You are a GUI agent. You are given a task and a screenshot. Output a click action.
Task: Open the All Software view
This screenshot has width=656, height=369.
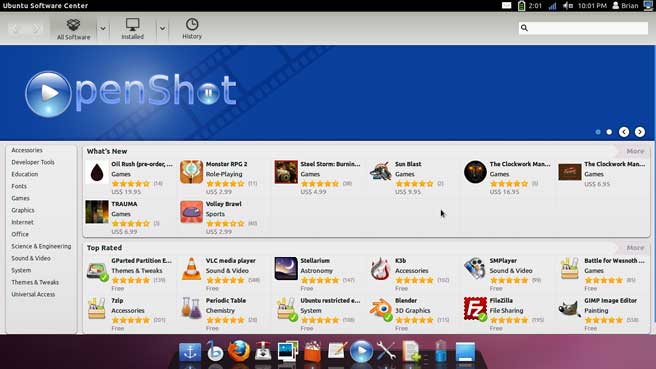[74, 29]
